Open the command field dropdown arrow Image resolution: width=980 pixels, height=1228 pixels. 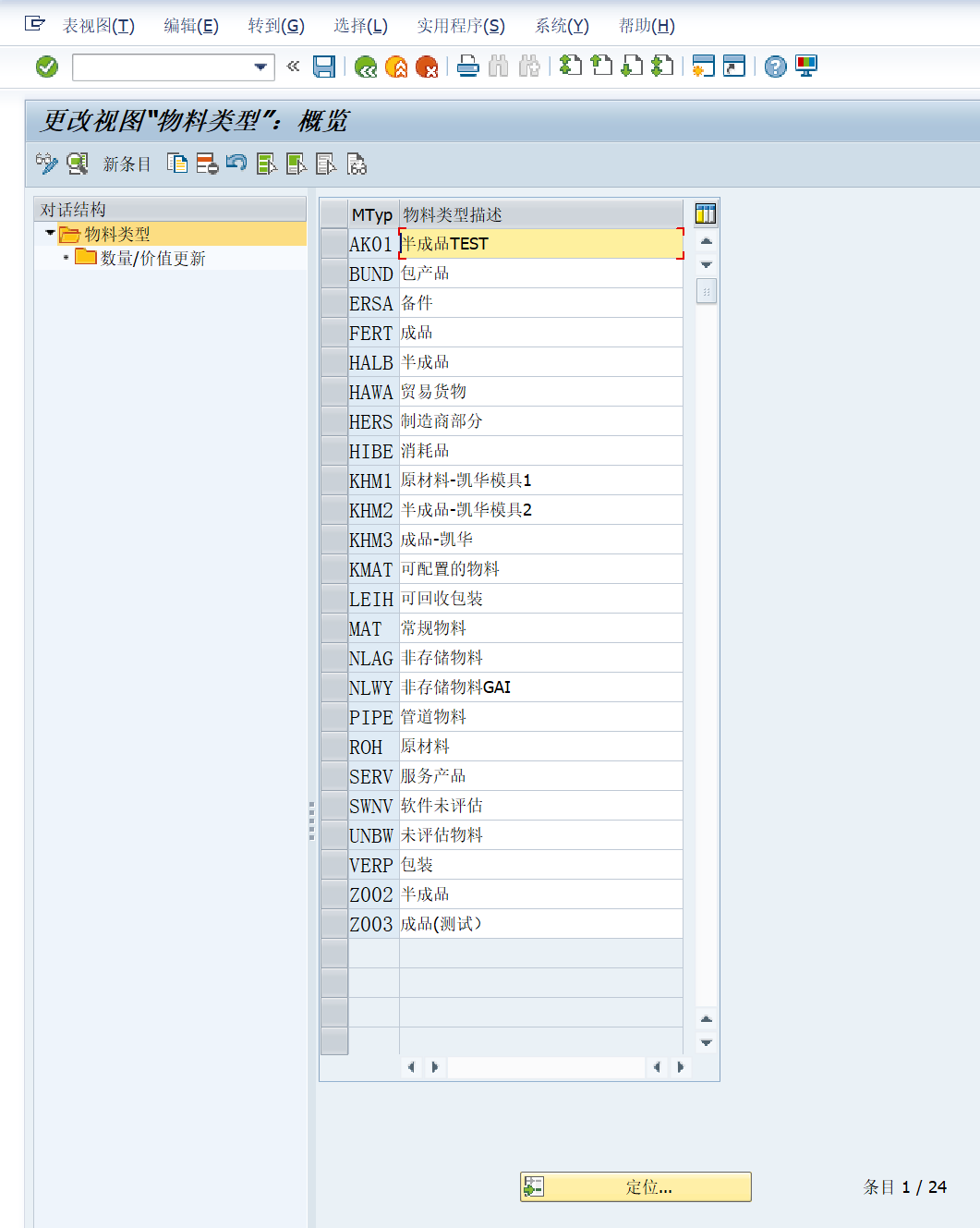261,67
